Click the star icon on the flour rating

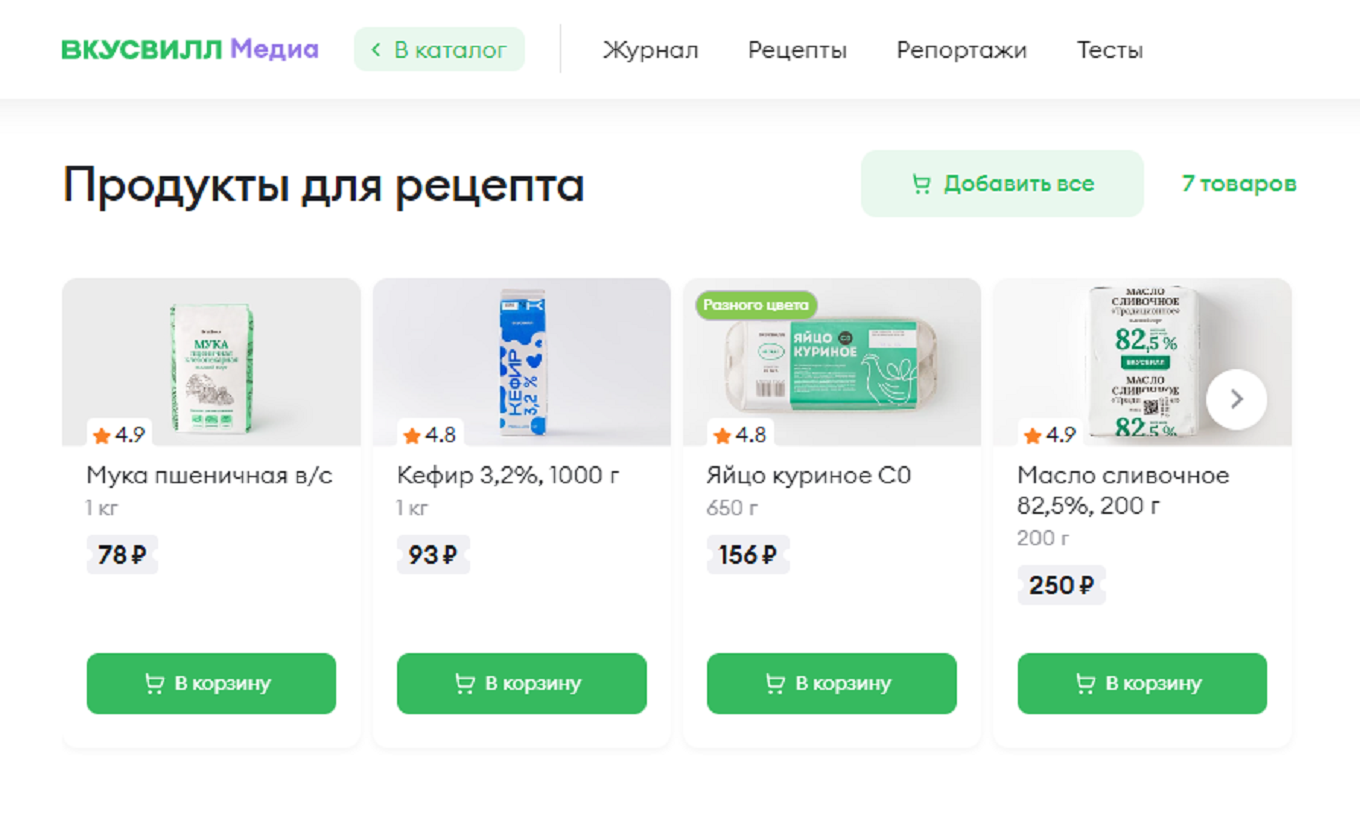click(102, 435)
